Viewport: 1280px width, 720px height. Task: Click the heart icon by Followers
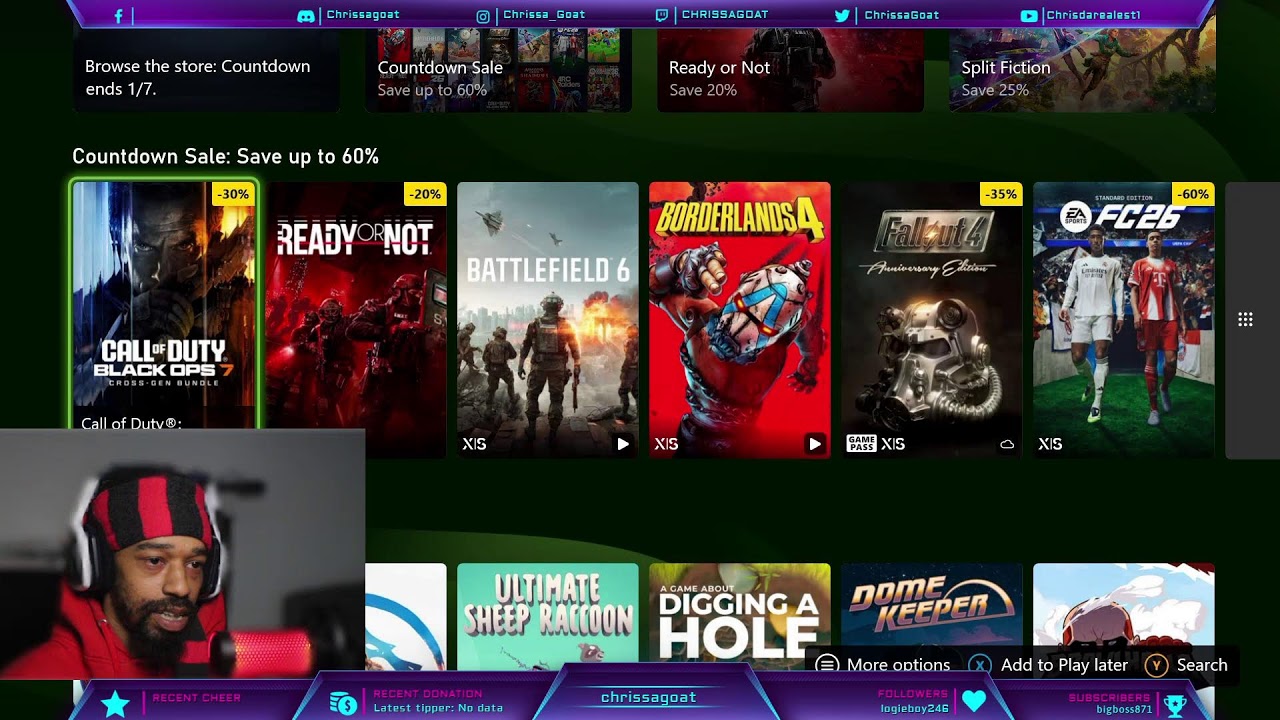pyautogui.click(x=974, y=703)
